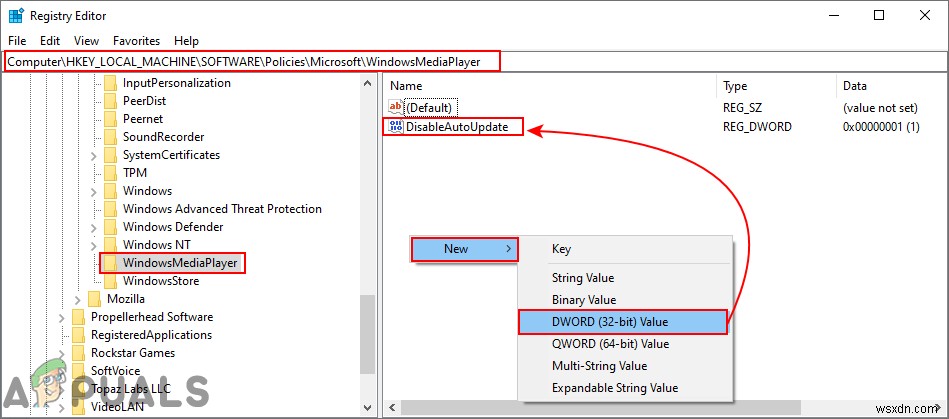Click the Mozilla folder icon
The height and width of the screenshot is (419, 949).
coord(94,299)
